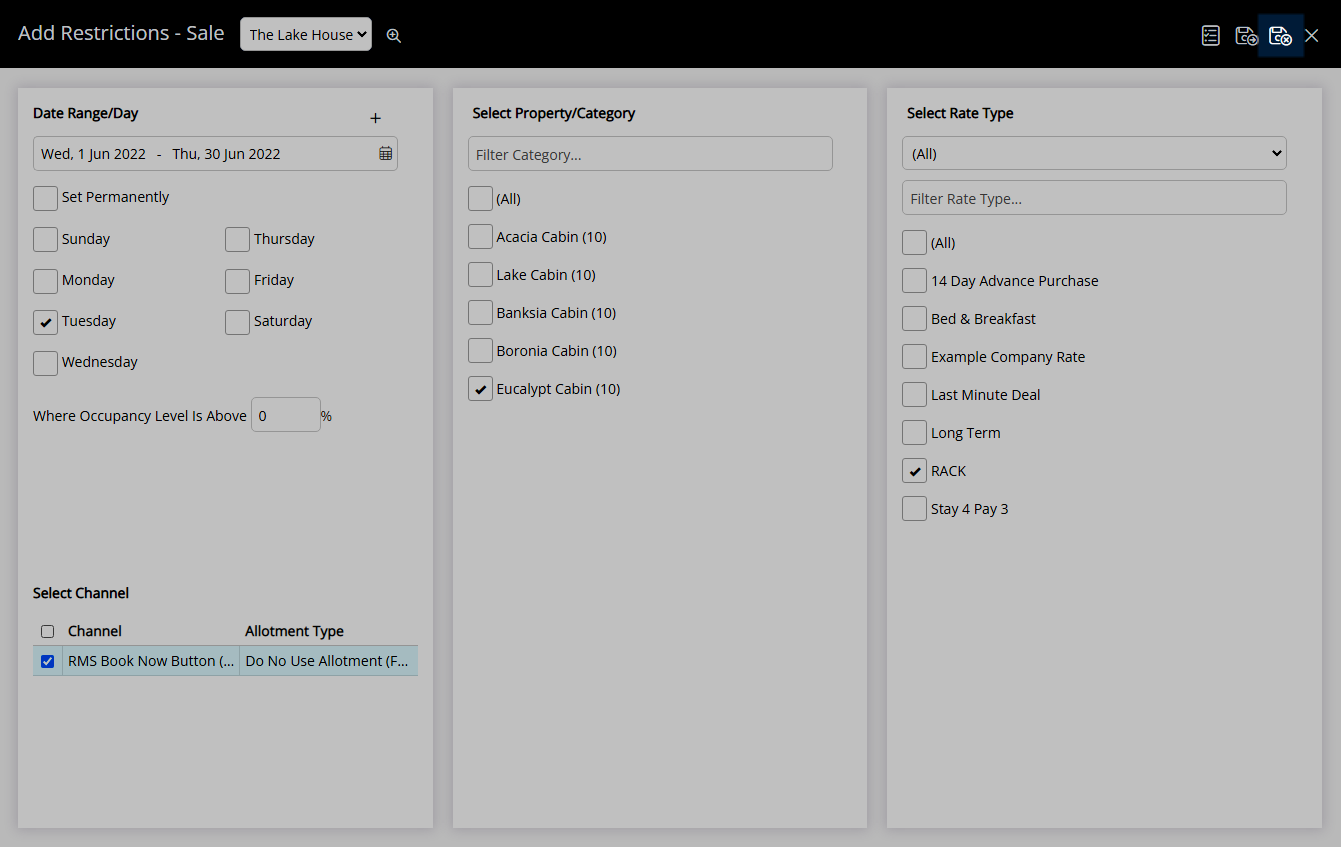Screen dimensions: 1341x847
Task: Tick Example Company Rate checkbox
Action: tap(915, 357)
